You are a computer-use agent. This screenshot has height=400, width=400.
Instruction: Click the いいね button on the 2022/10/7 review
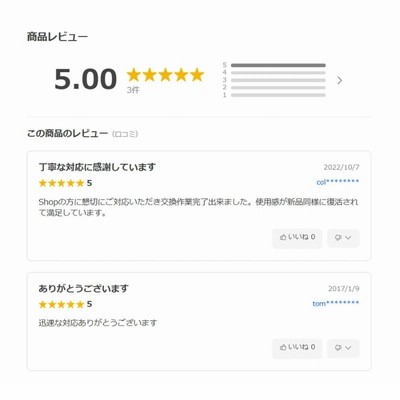(x=297, y=238)
